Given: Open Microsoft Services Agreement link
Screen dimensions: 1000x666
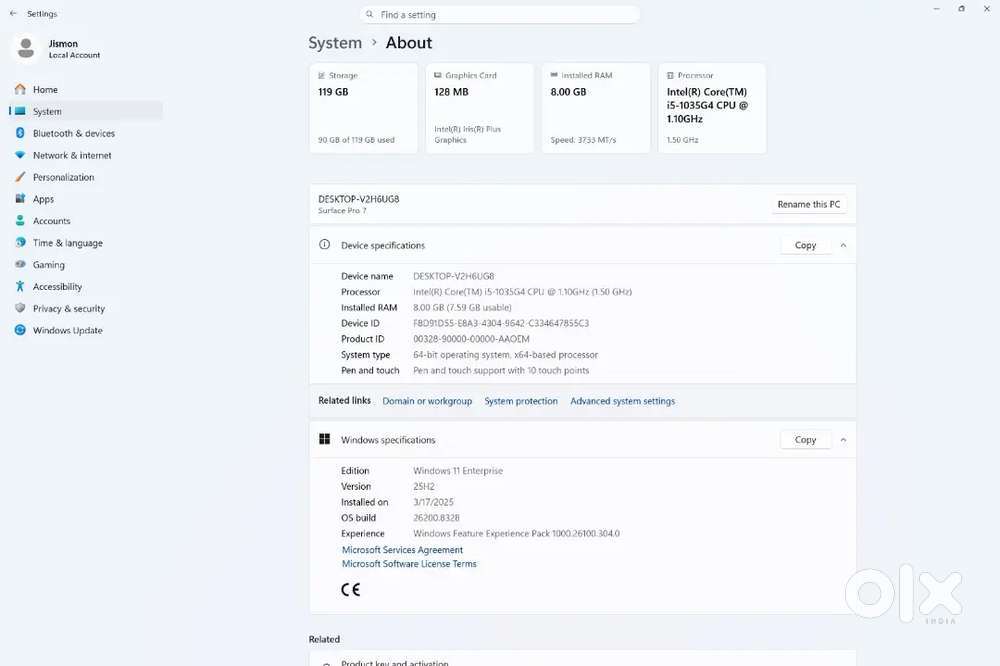Looking at the screenshot, I should pyautogui.click(x=402, y=550).
